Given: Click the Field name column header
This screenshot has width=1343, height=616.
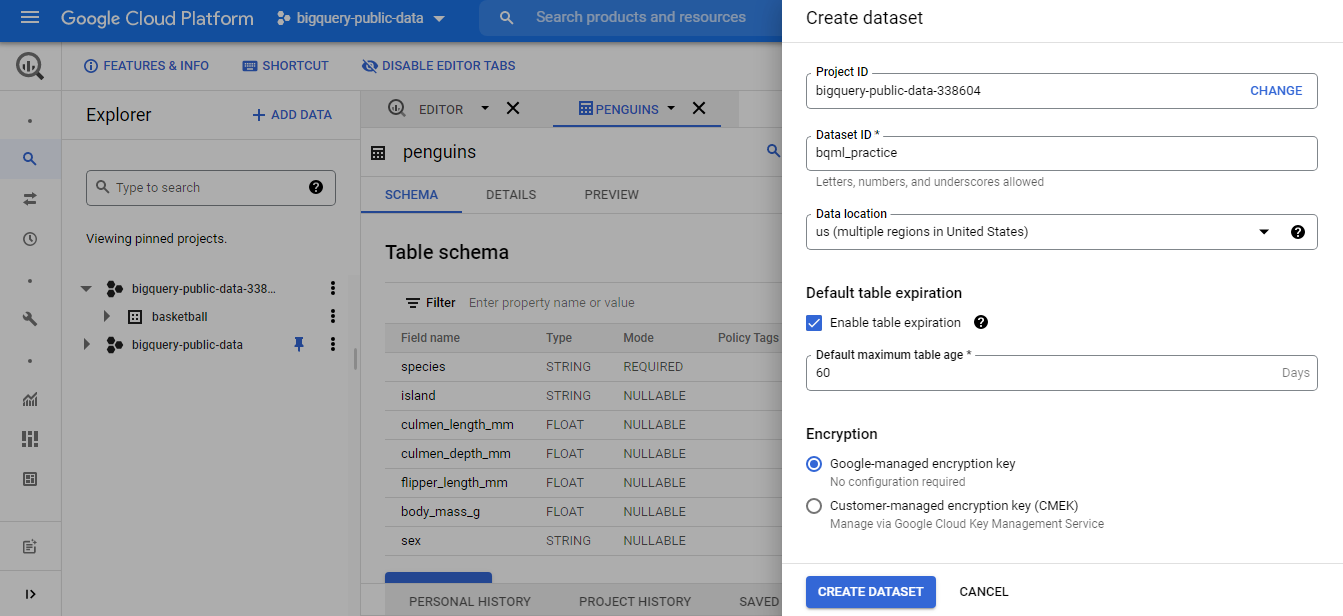Looking at the screenshot, I should pyautogui.click(x=430, y=338).
